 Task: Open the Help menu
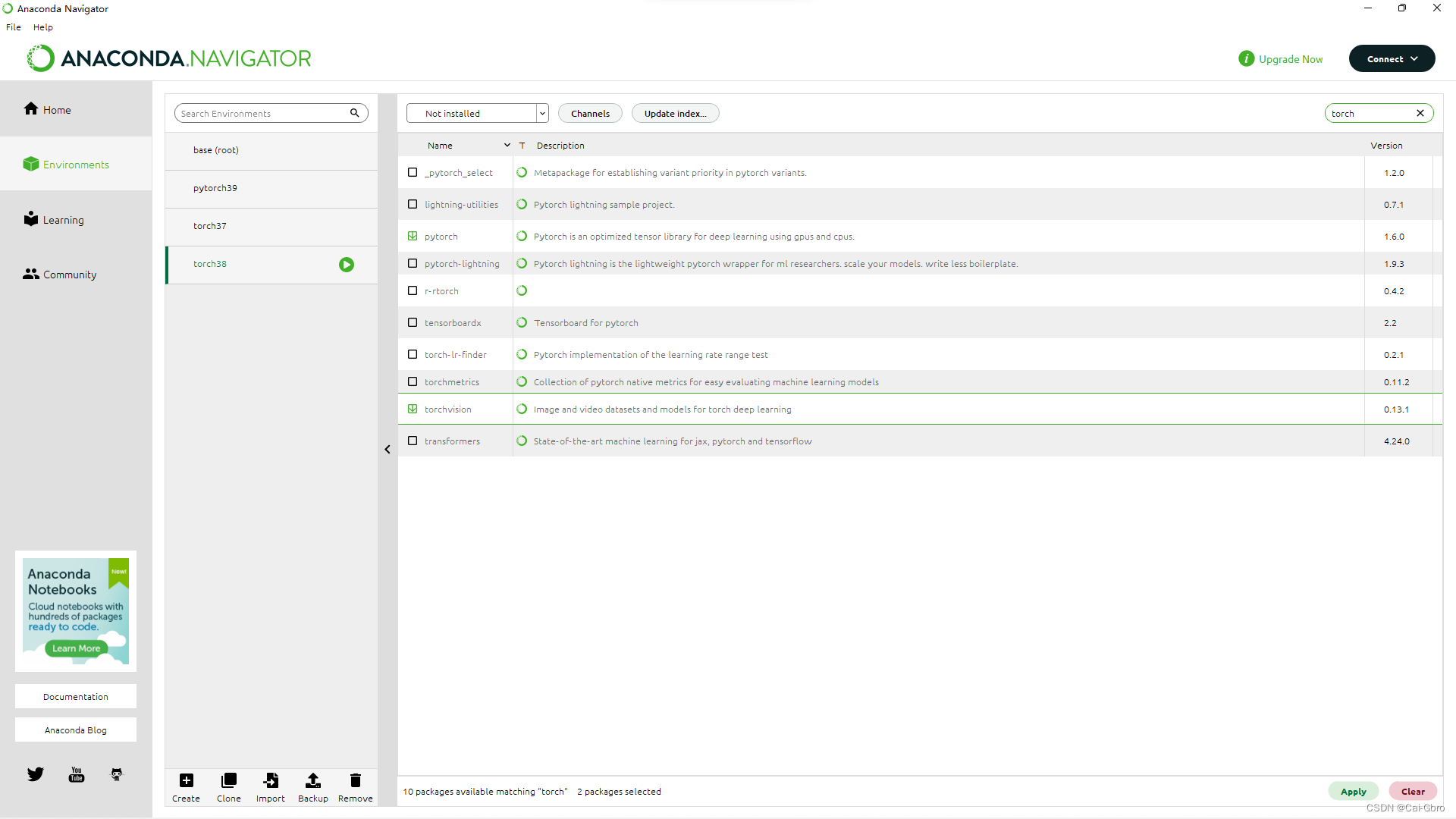click(43, 27)
